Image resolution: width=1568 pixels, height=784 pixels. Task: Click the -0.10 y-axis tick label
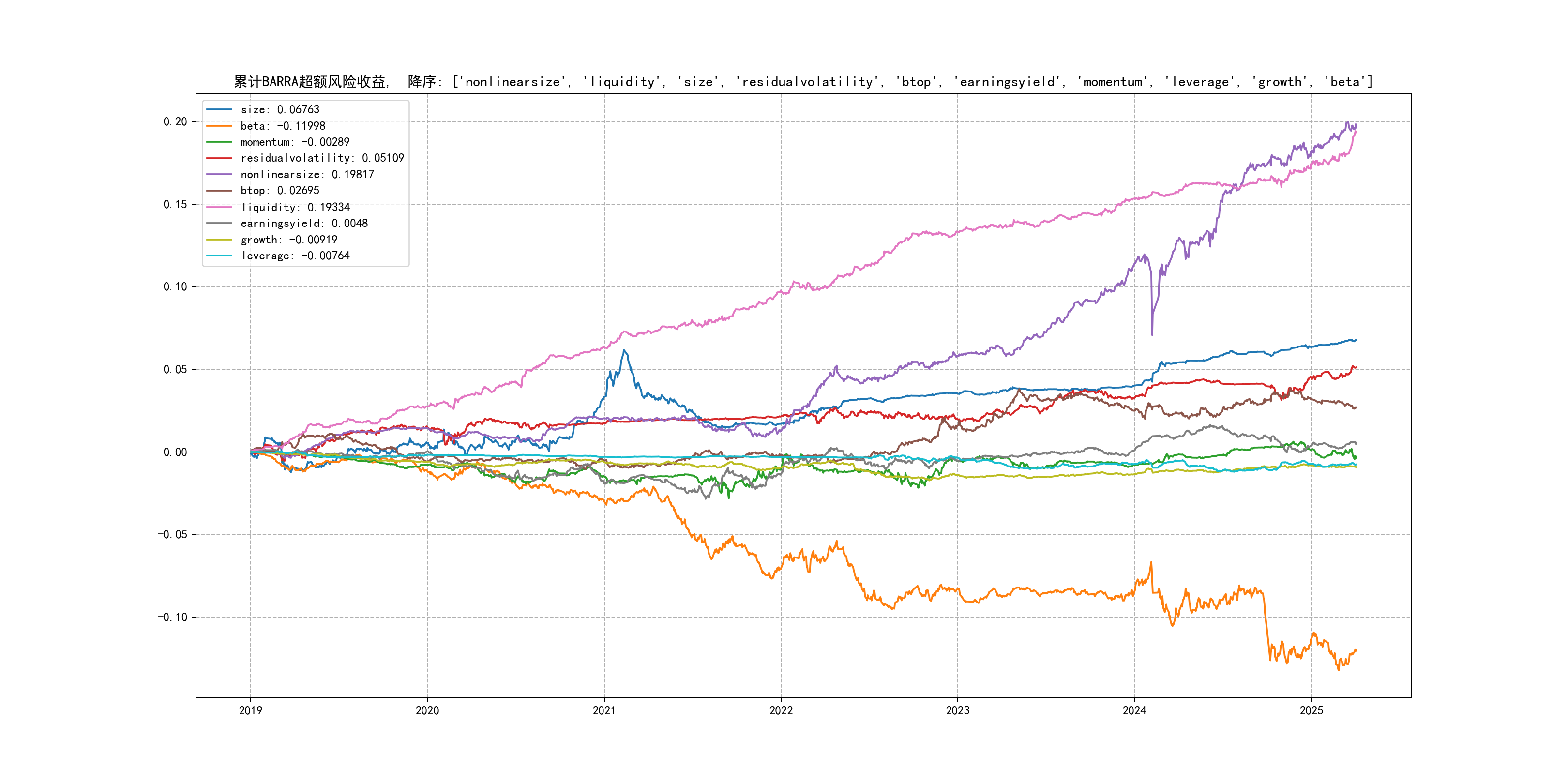coord(173,617)
